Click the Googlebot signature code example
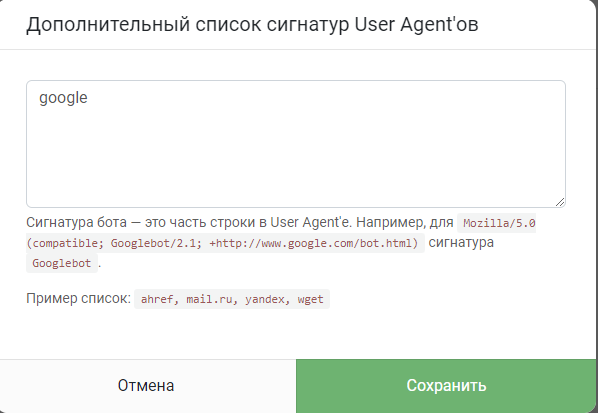This screenshot has height=413, width=598. 62,263
